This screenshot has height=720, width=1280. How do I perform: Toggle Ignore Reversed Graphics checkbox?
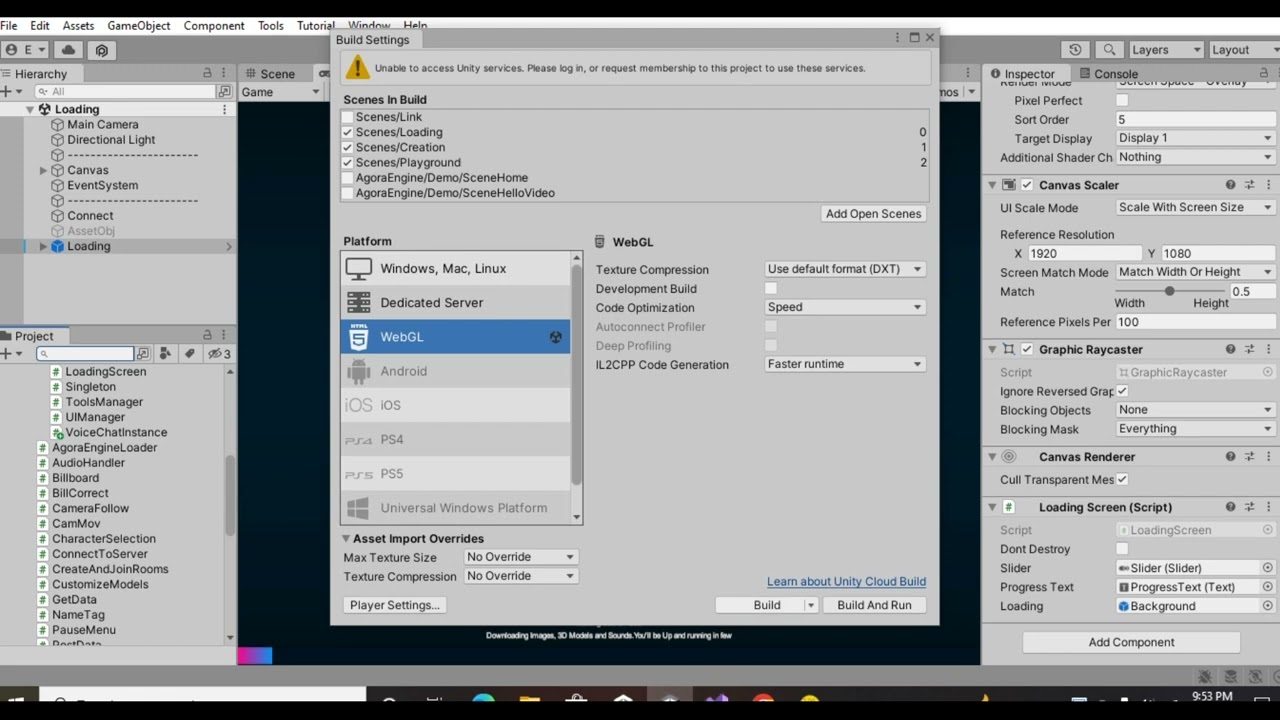(x=1122, y=391)
